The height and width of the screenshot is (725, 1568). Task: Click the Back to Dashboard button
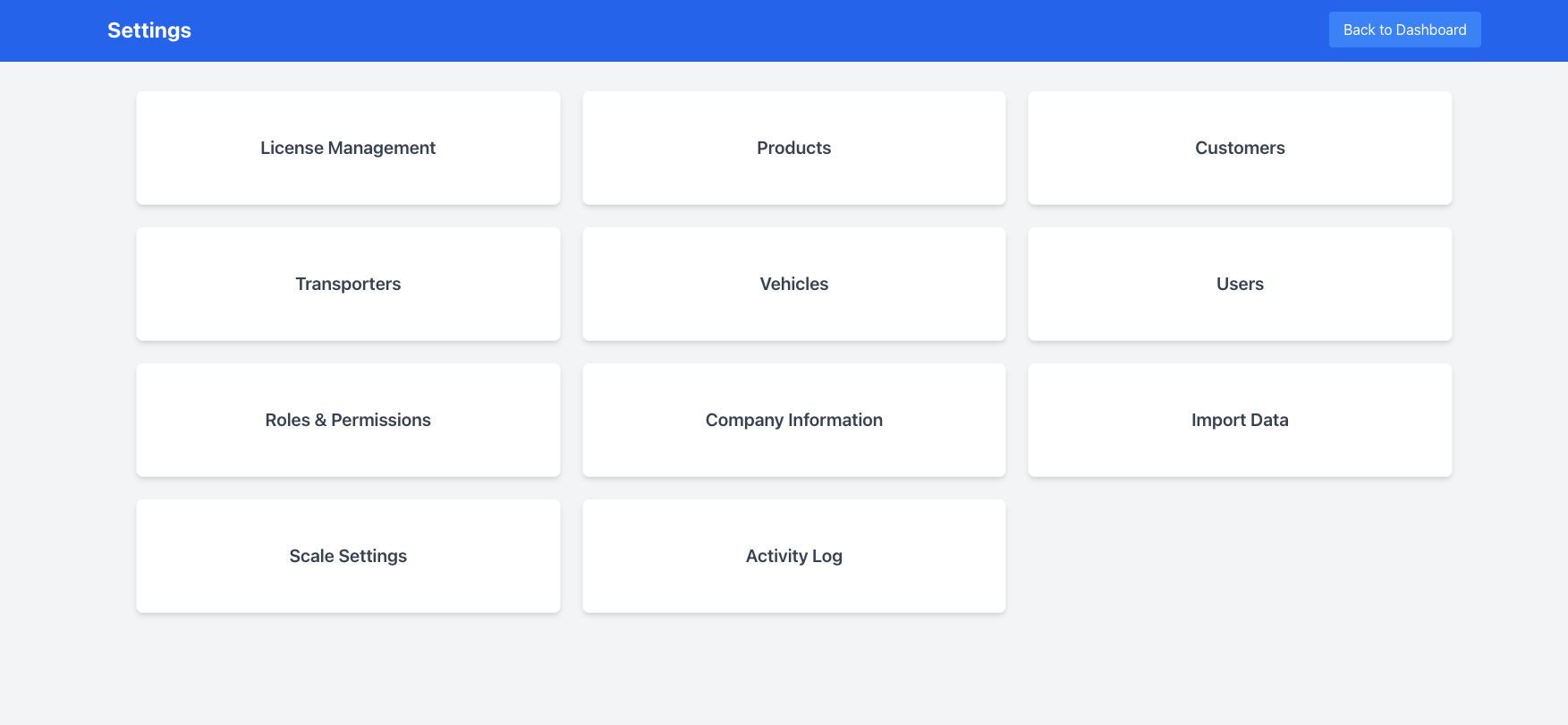tap(1404, 30)
